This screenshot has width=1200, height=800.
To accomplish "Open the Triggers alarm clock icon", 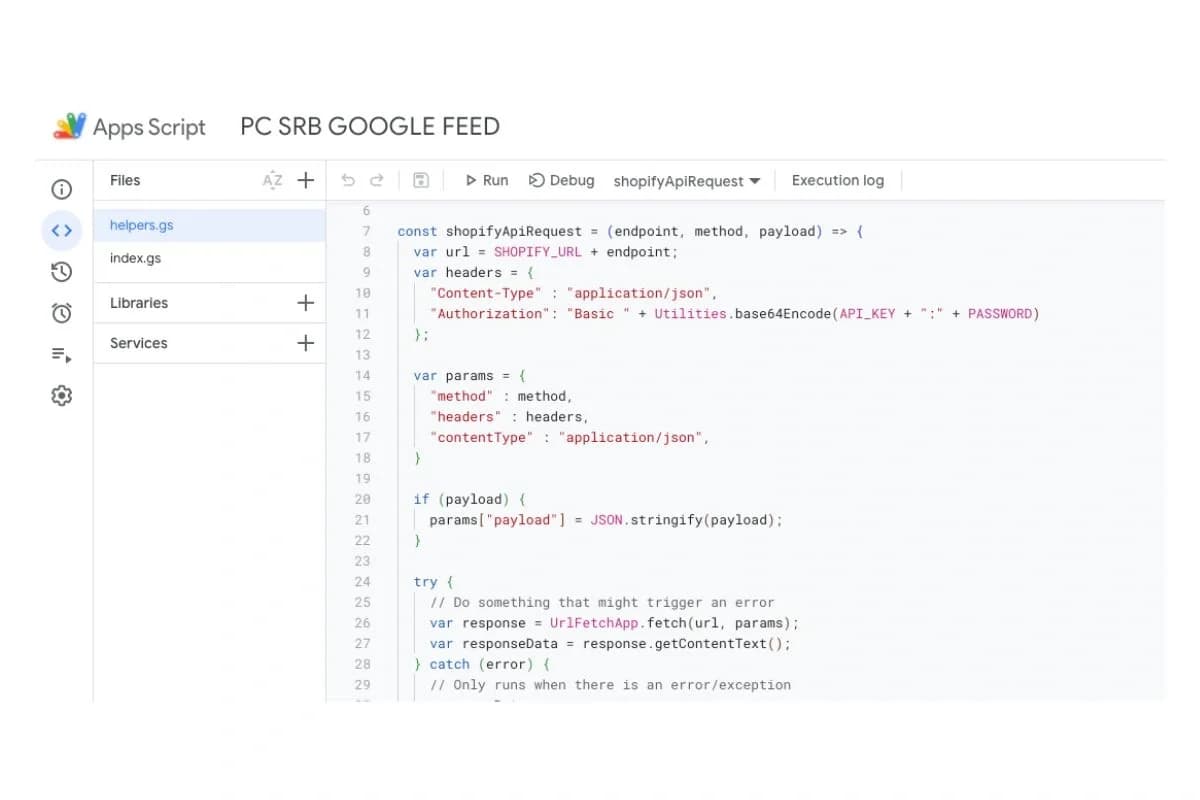I will coord(61,313).
